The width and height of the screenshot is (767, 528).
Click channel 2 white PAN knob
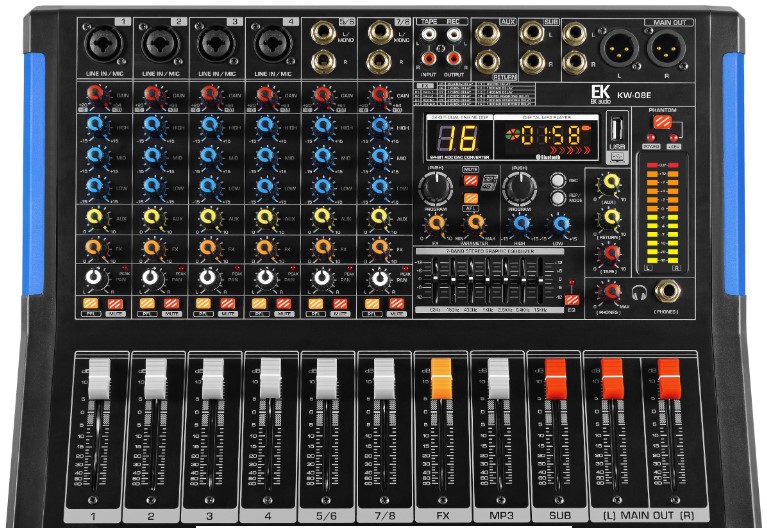(x=151, y=278)
